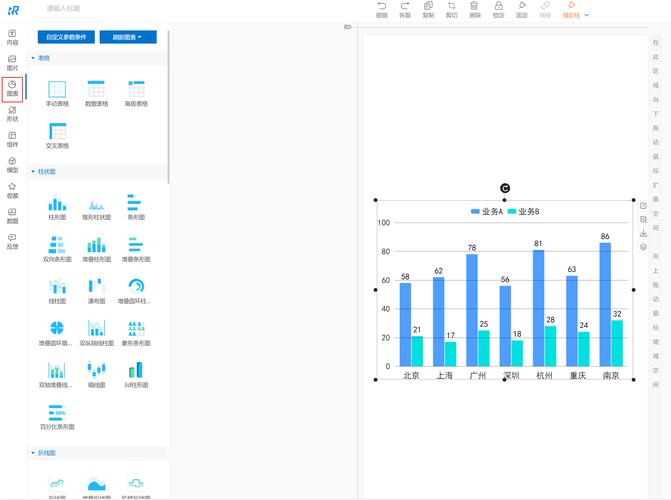Choose the 瀑布图 waterfall chart icon
671x500 pixels.
(96, 288)
